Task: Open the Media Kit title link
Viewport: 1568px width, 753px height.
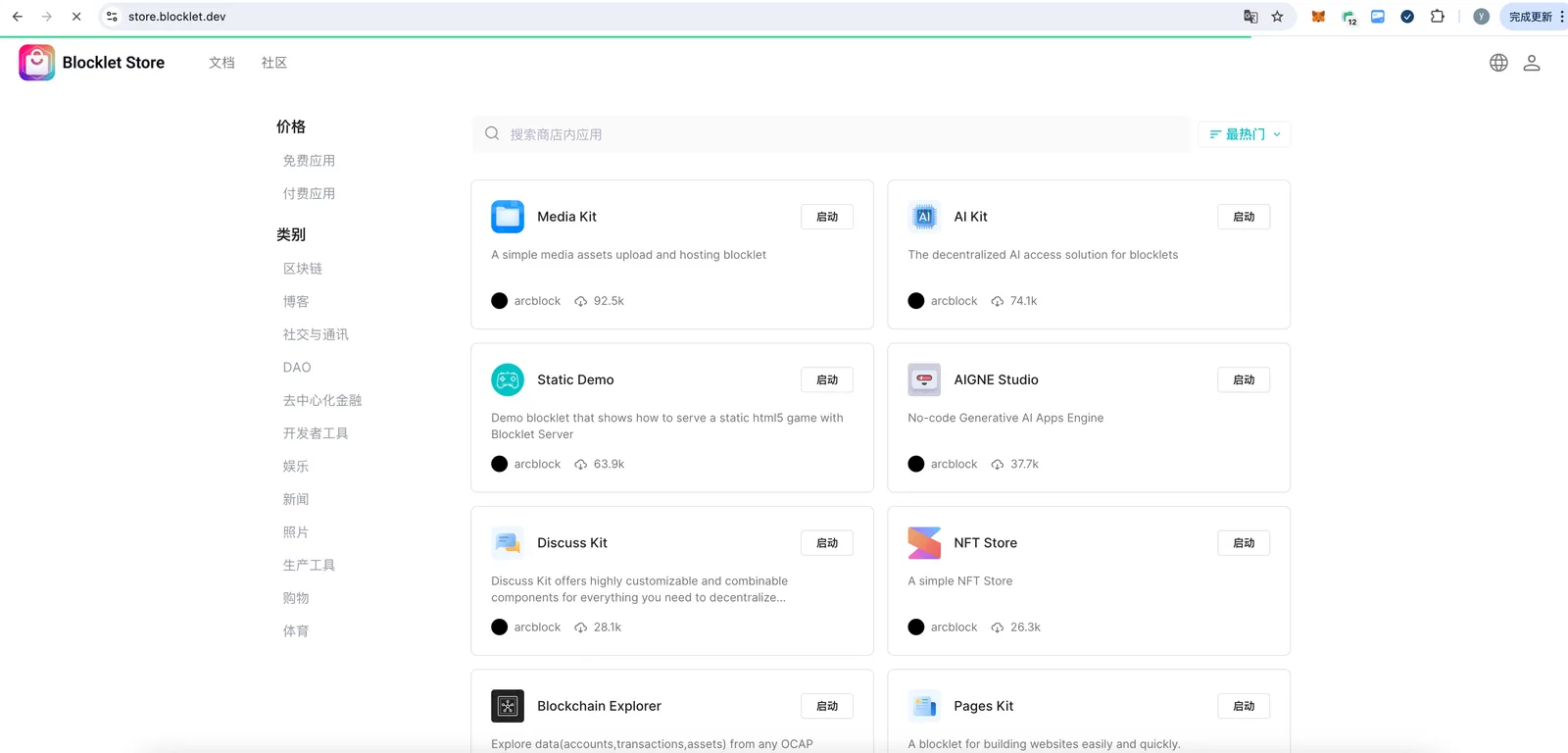Action: pos(566,217)
